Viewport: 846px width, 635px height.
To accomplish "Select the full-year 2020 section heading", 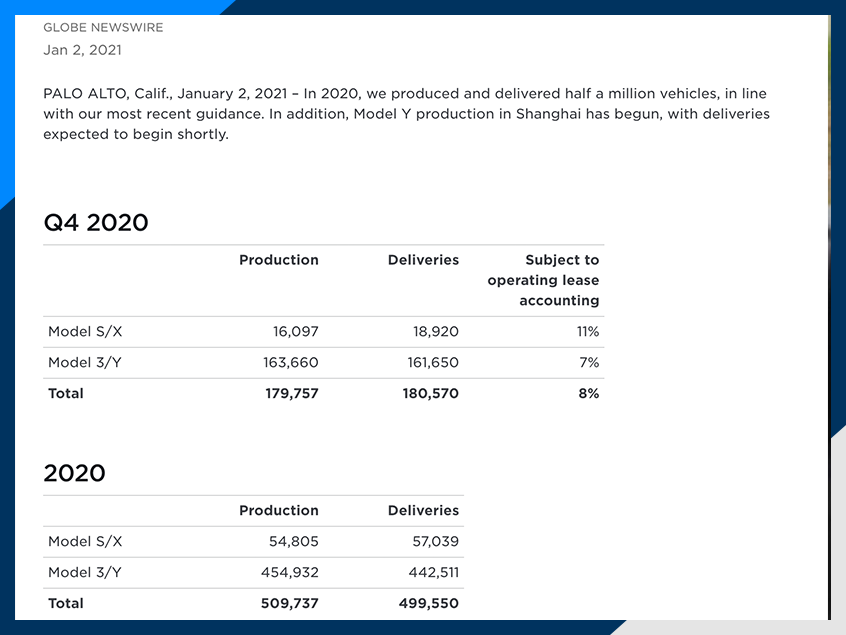I will 74,473.
